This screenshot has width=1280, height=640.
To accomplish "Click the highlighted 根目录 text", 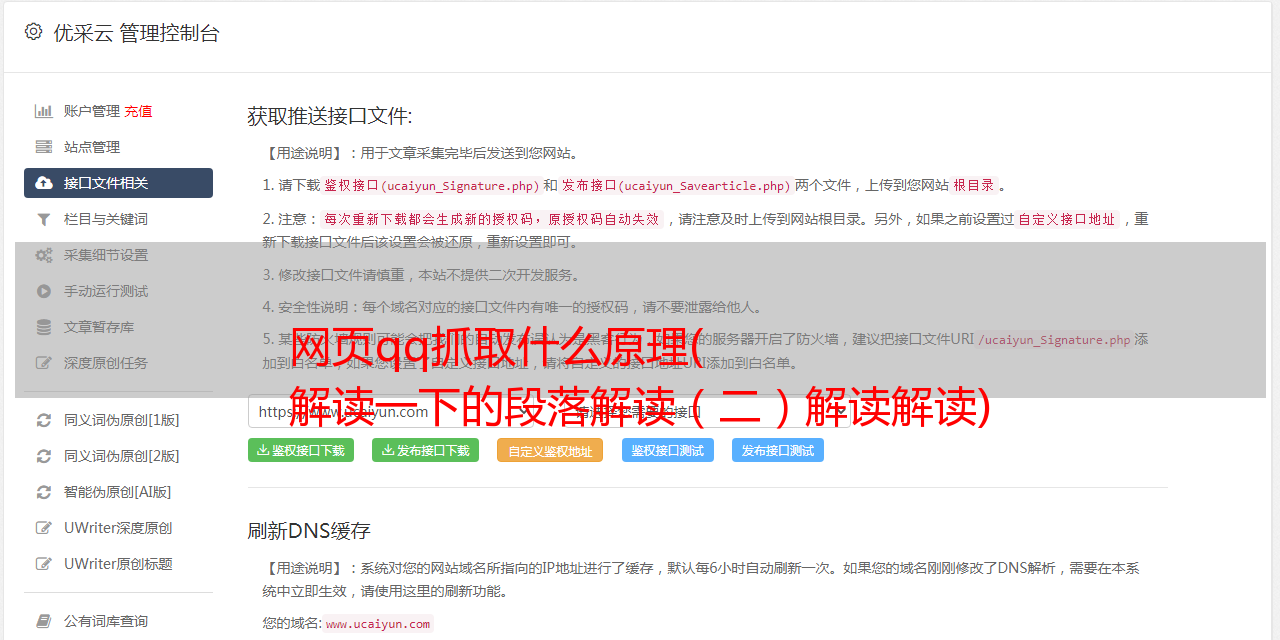I will pyautogui.click(x=974, y=185).
